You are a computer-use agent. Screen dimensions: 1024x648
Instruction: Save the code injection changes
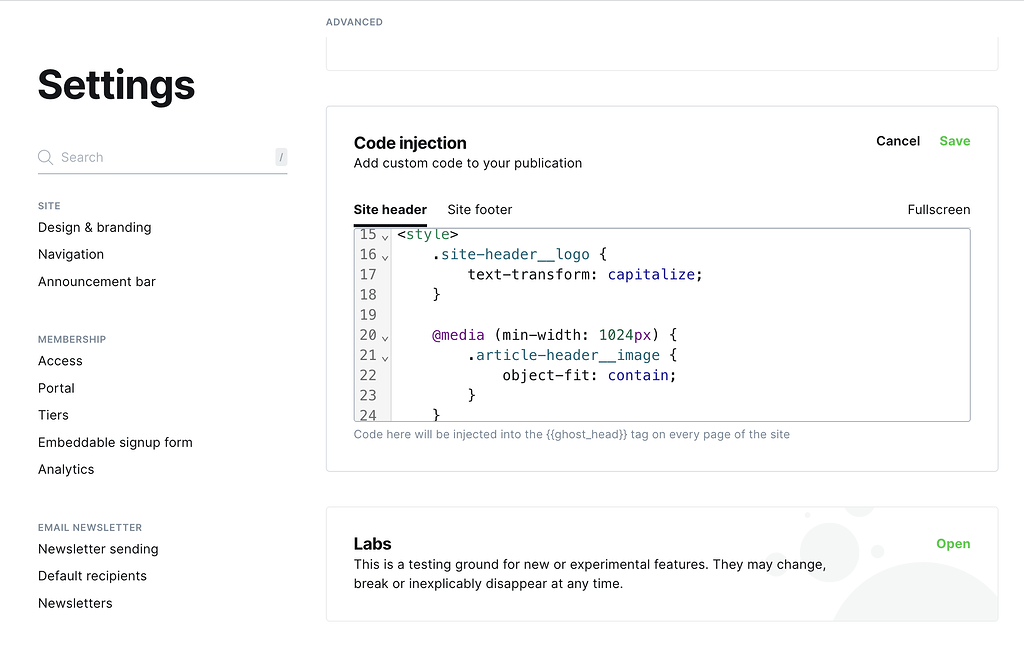954,141
